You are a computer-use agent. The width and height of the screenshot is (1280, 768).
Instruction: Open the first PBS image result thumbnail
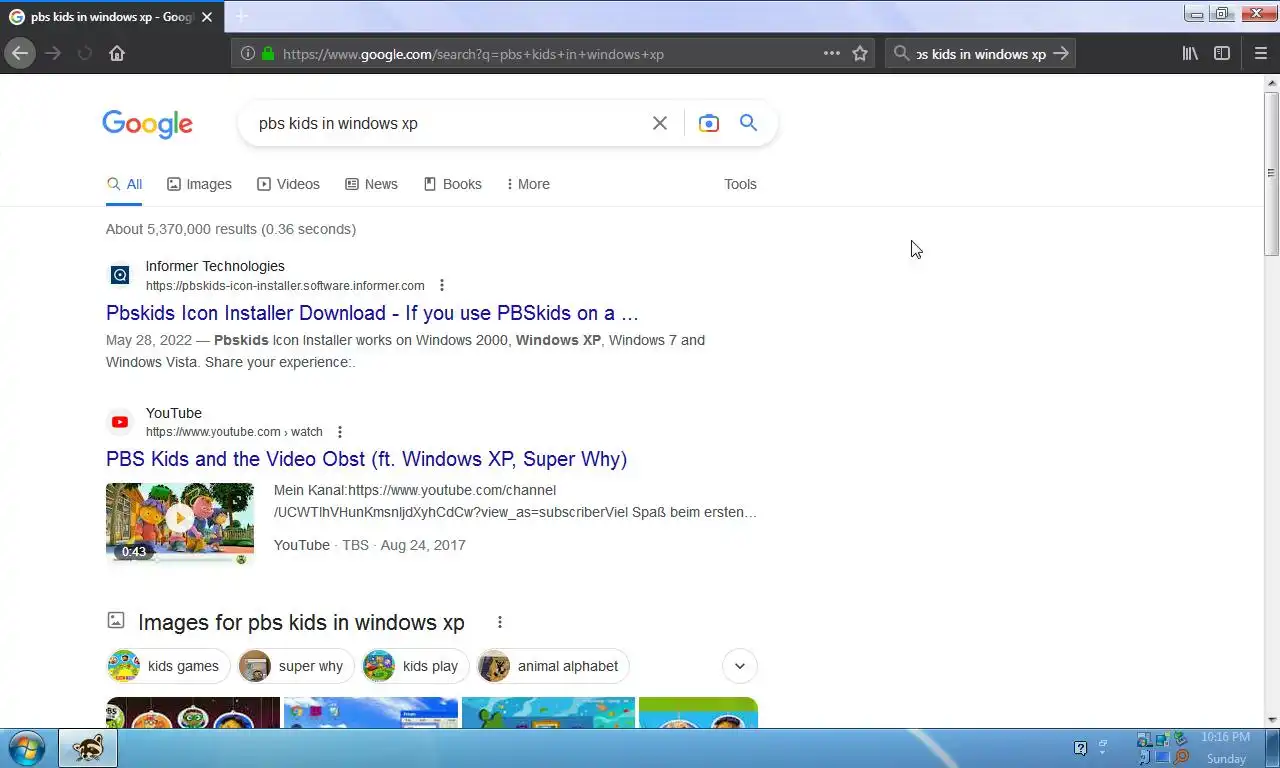click(x=193, y=712)
